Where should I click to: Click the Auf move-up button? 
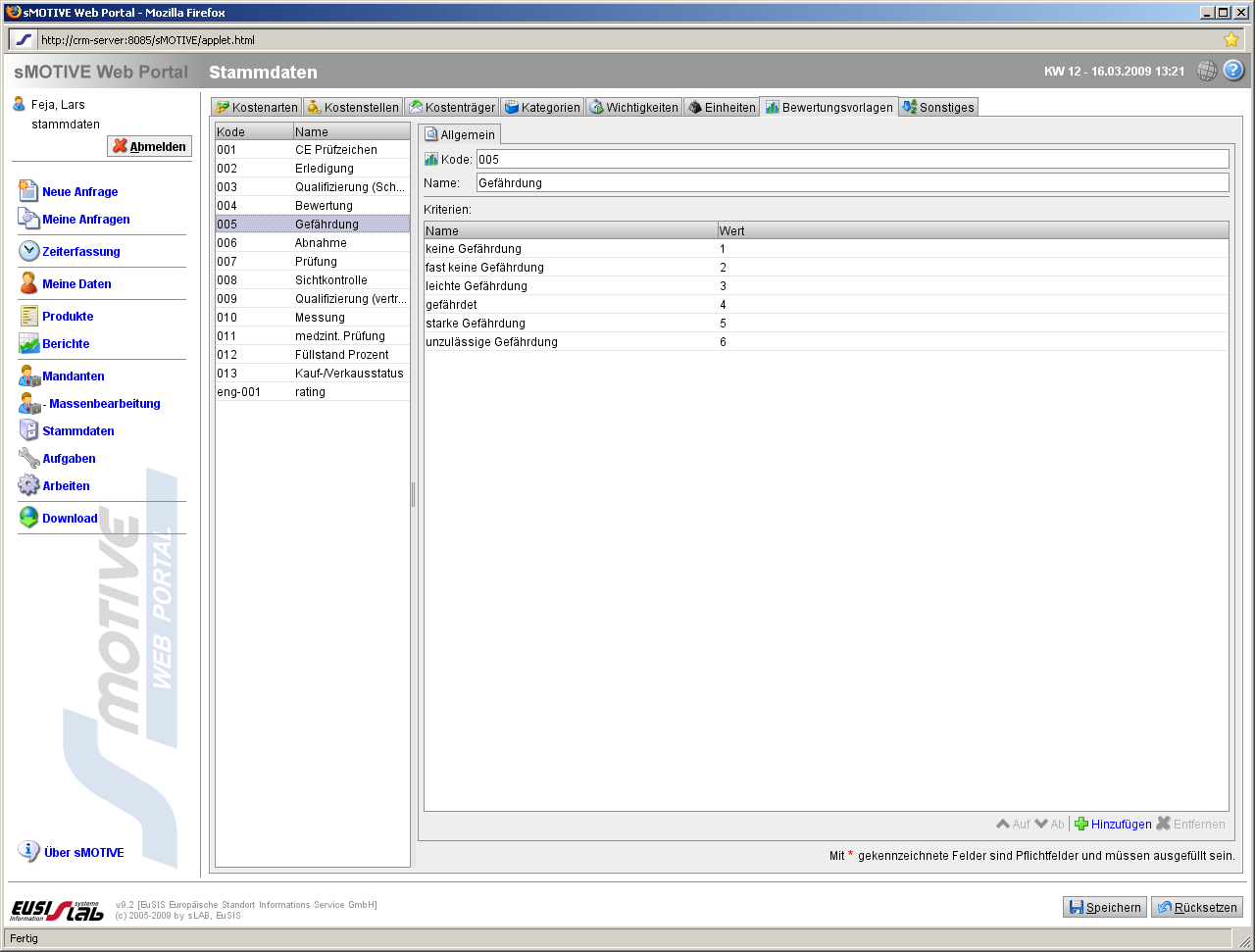[x=1013, y=825]
